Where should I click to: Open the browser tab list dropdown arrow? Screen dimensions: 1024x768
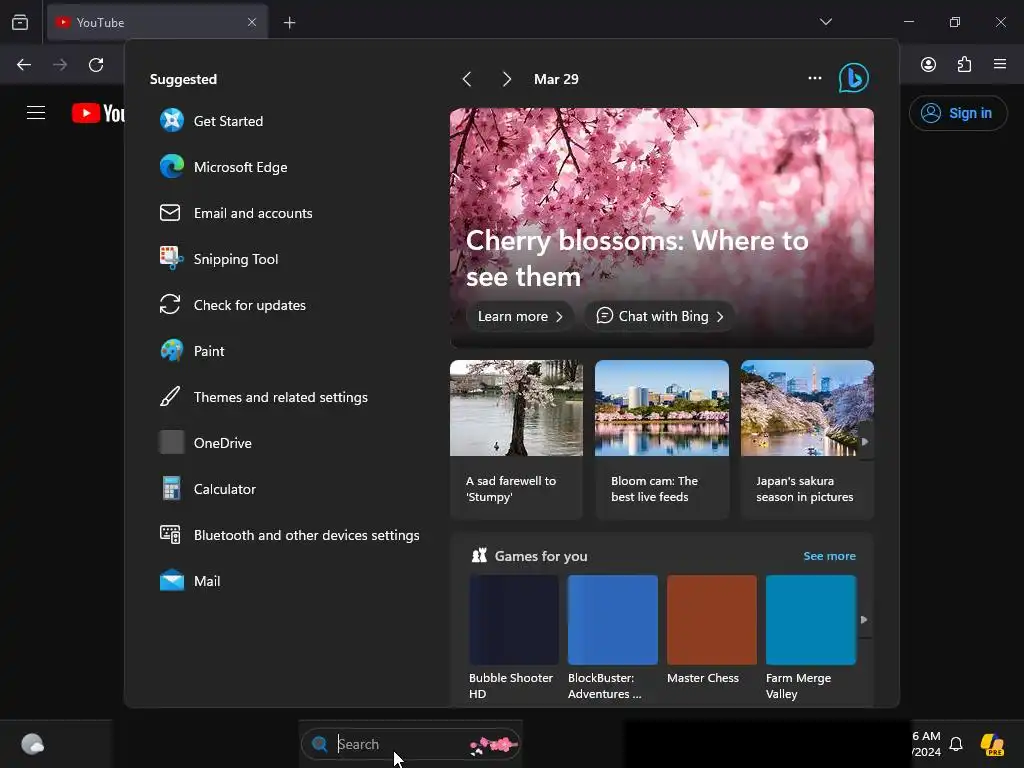[825, 22]
